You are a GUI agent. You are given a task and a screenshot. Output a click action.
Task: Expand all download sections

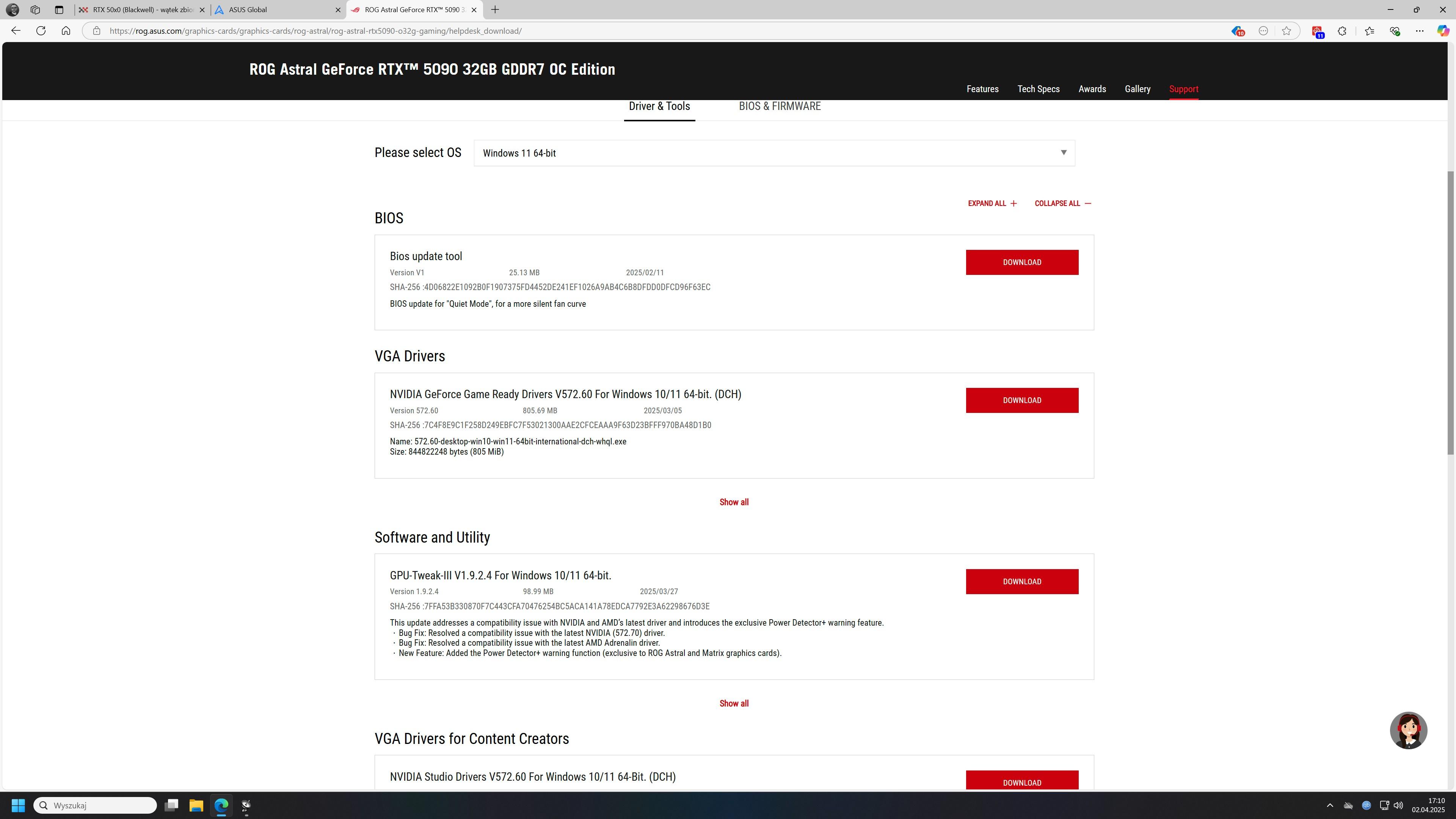(x=992, y=204)
